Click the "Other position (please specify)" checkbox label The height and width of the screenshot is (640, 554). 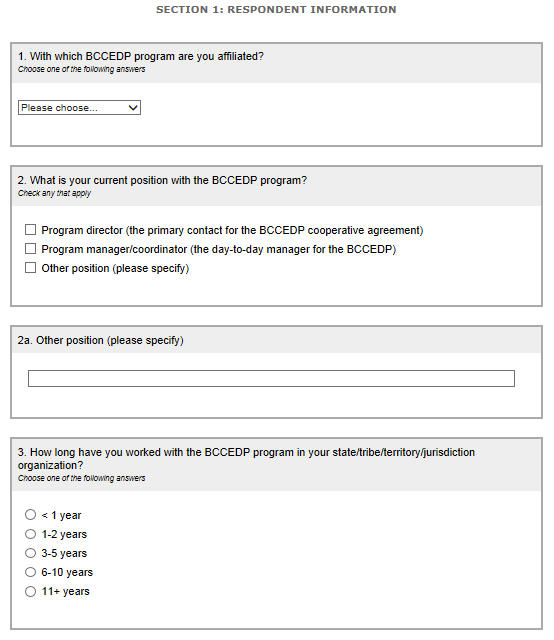[x=115, y=268]
